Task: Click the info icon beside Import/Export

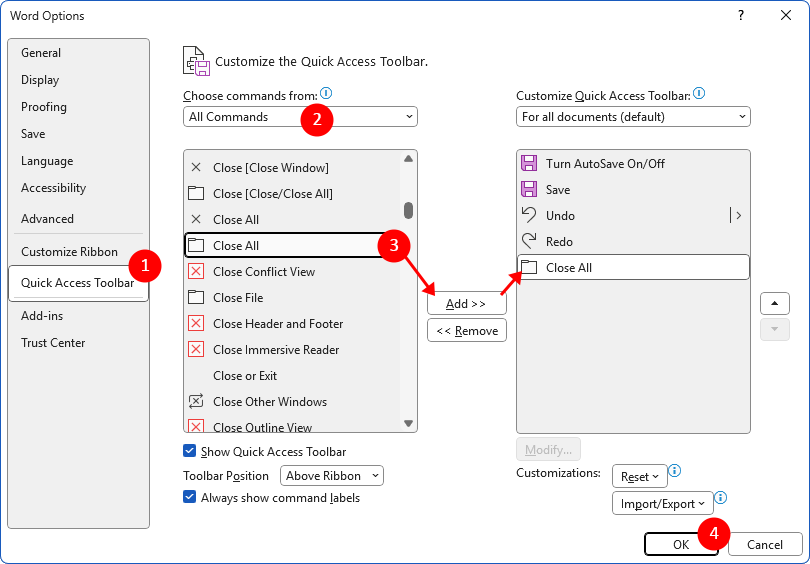Action: 720,497
